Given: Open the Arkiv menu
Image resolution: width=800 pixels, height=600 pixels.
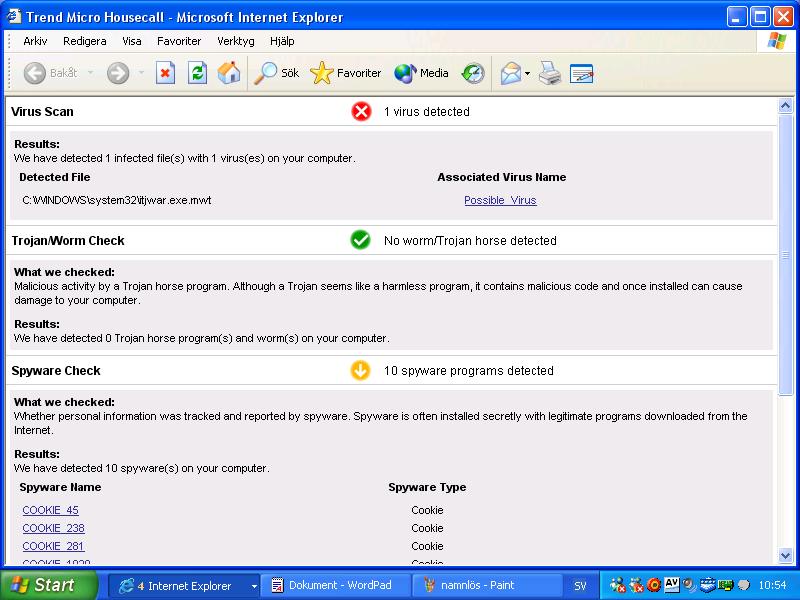Looking at the screenshot, I should [x=35, y=41].
